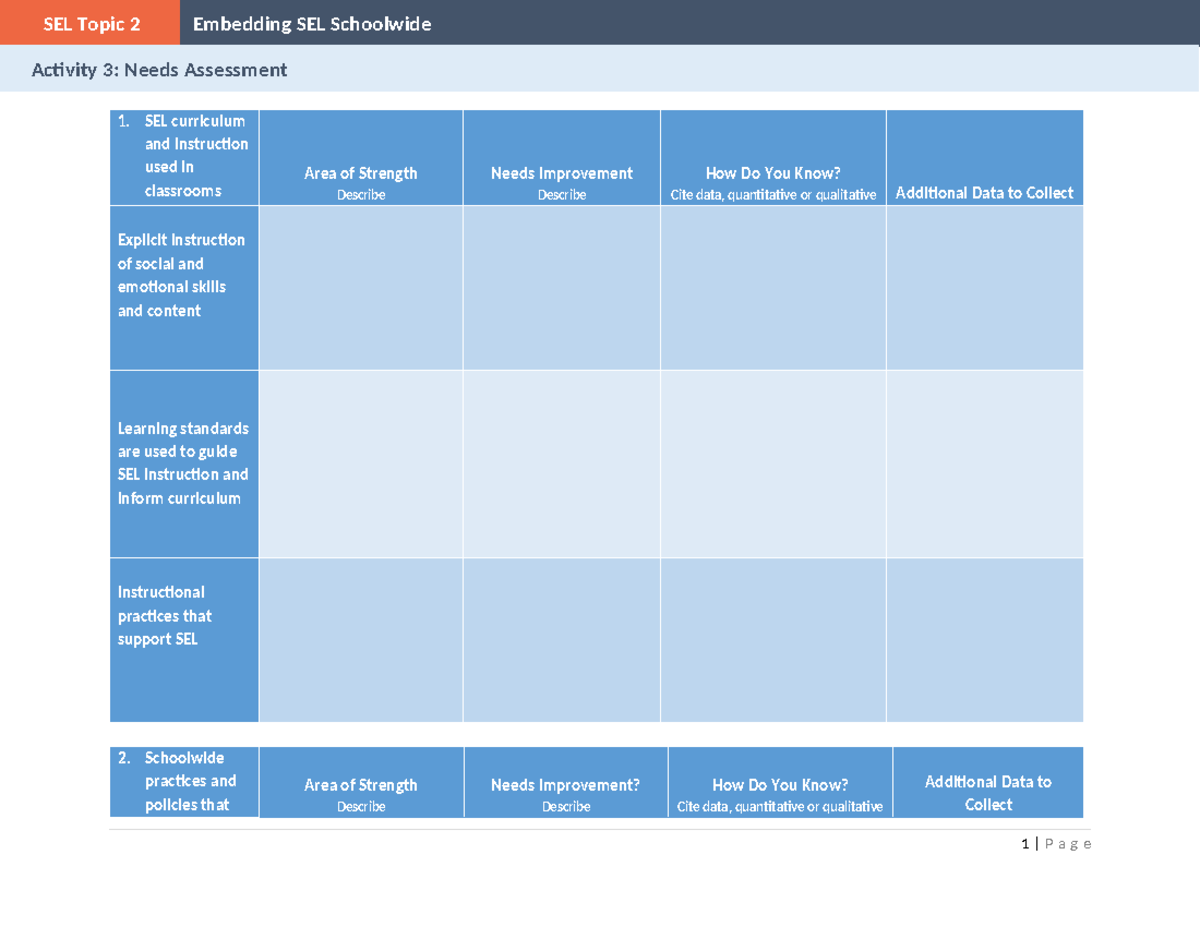This screenshot has height=927, width=1200.
Task: Click the Area of Strength column header
Action: click(360, 173)
